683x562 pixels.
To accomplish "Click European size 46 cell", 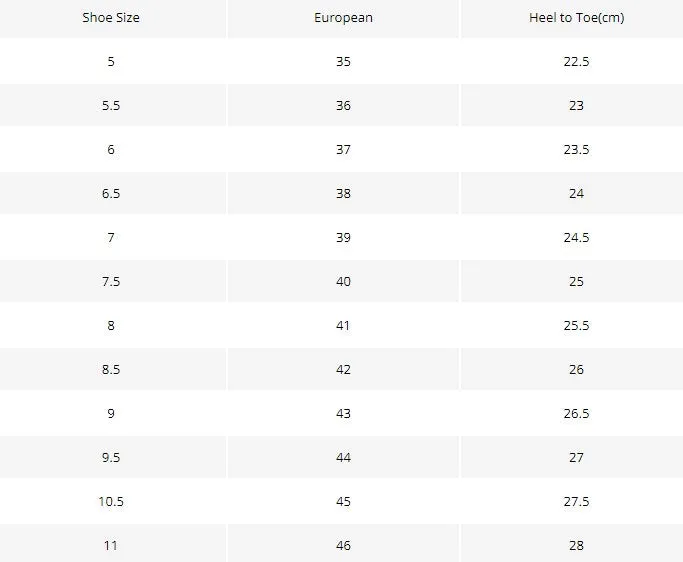I will [x=343, y=543].
